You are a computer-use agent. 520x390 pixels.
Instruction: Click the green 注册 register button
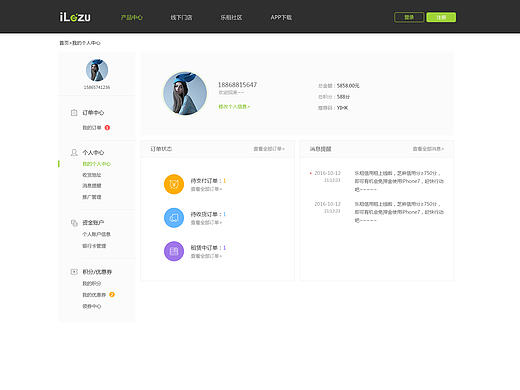(441, 17)
